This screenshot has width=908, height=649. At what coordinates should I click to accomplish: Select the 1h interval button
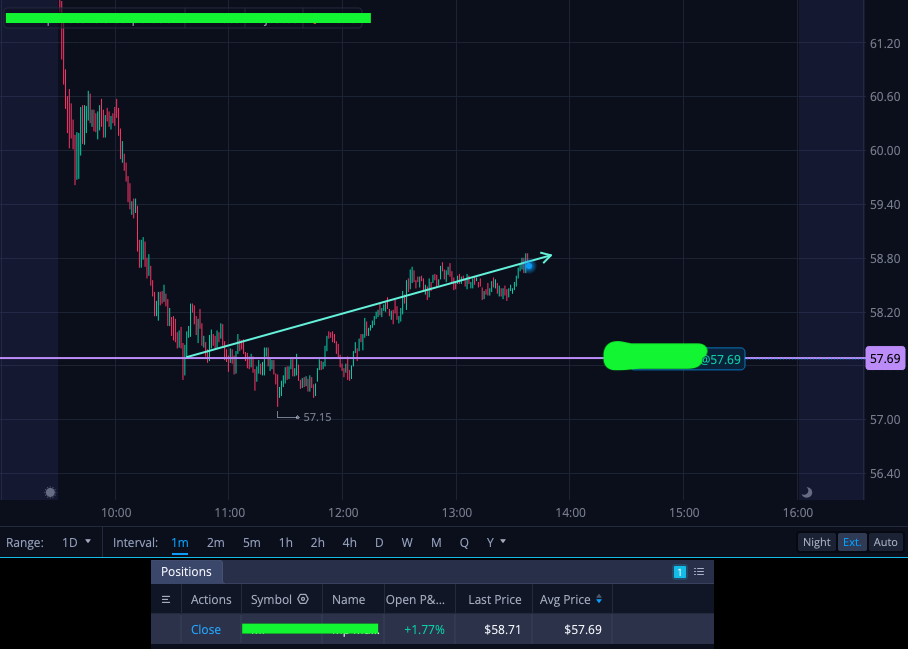click(285, 542)
